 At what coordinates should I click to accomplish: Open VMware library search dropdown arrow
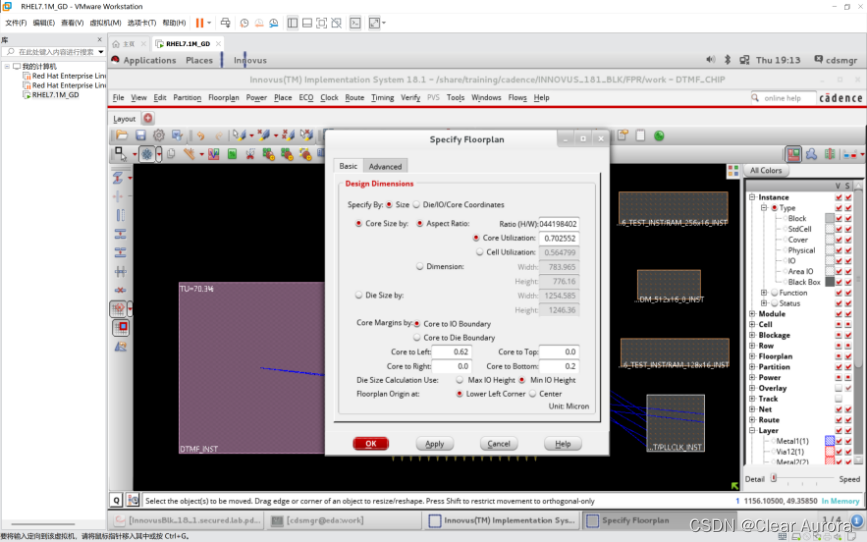(101, 52)
